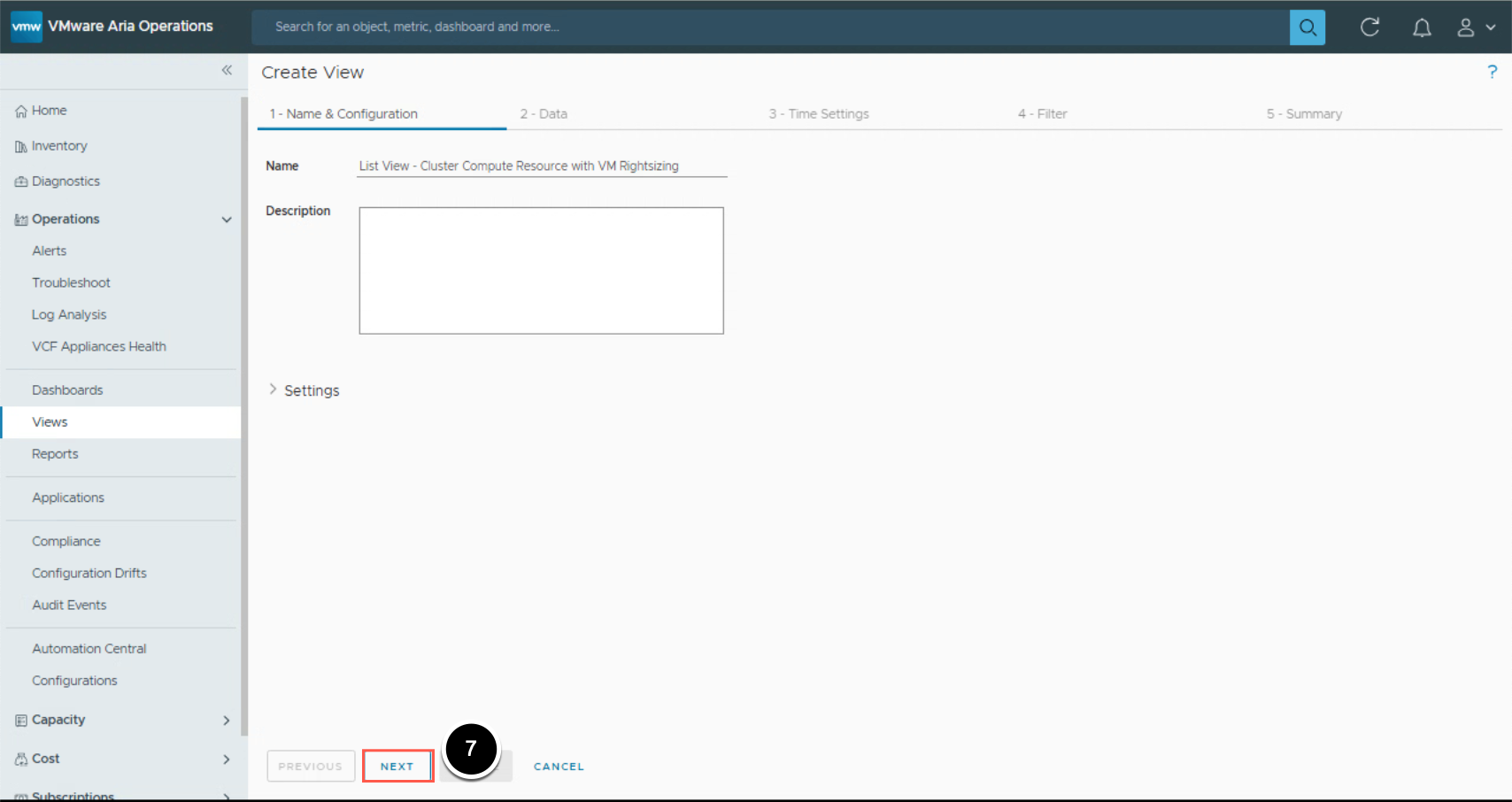Open Diagnostics in the sidebar
1512x802 pixels.
click(66, 181)
